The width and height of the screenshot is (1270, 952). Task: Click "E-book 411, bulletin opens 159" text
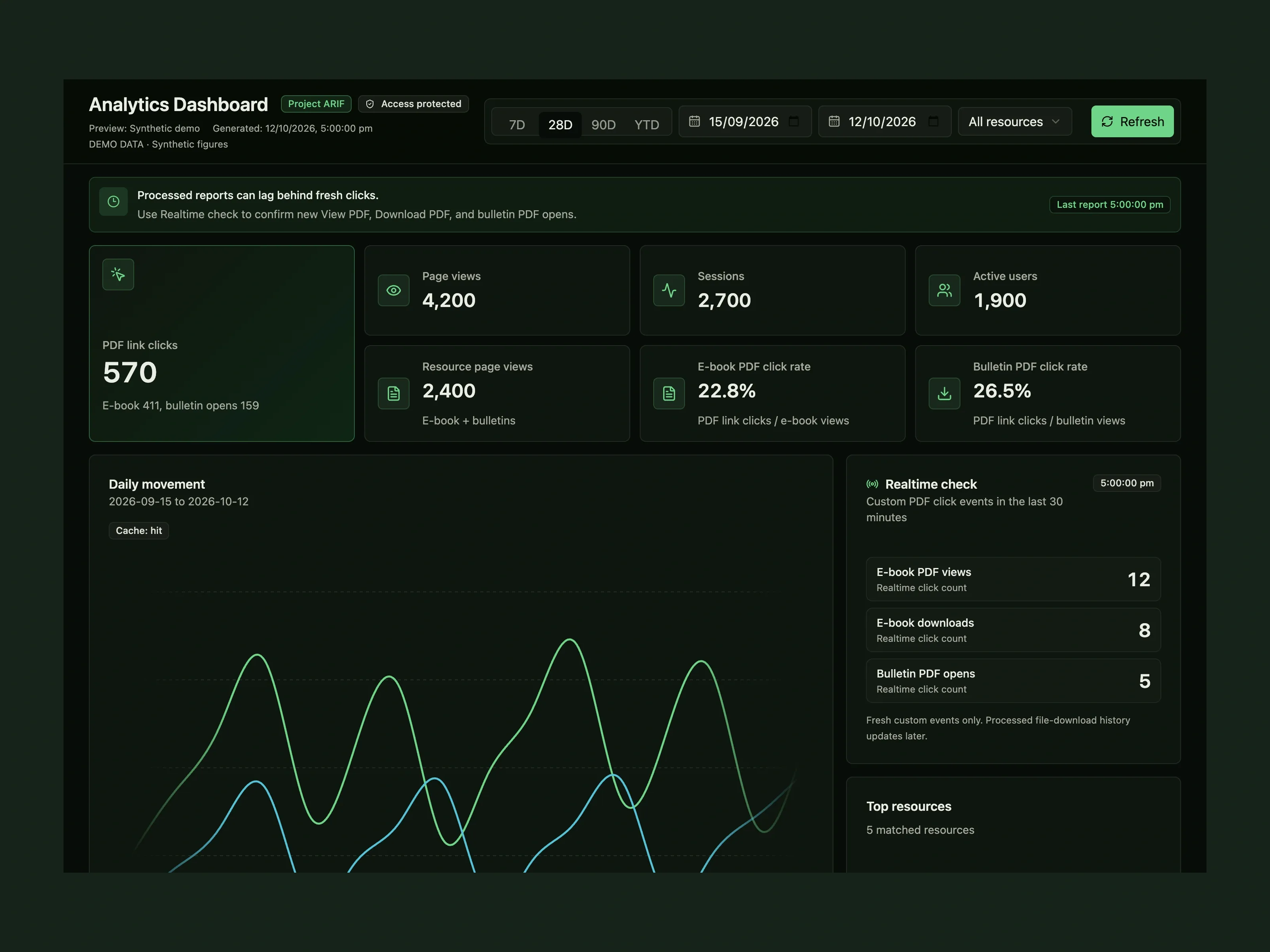click(181, 406)
